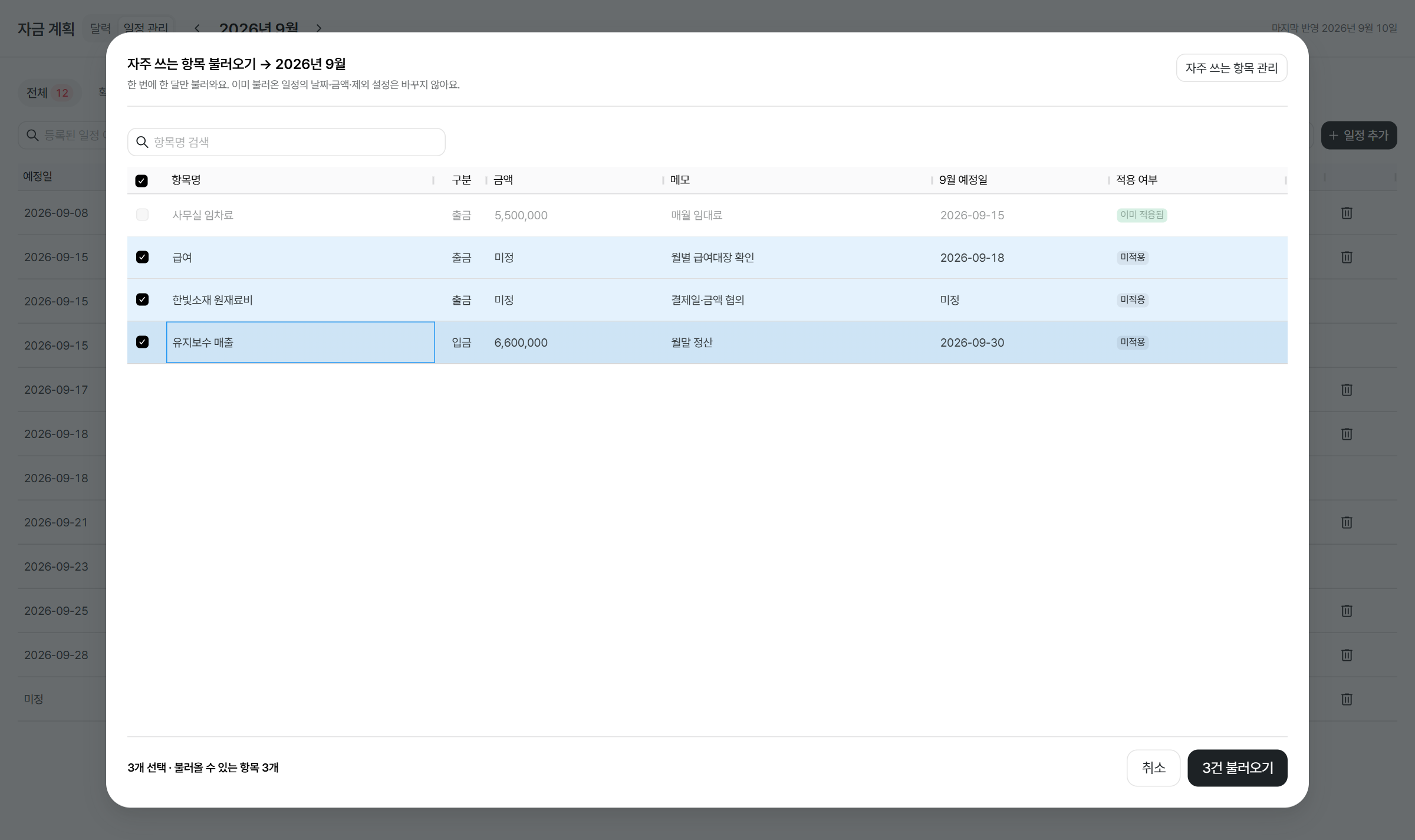Image resolution: width=1415 pixels, height=840 pixels.
Task: Uncheck the 한빛소재 원재료비 checkbox
Action: tap(142, 299)
